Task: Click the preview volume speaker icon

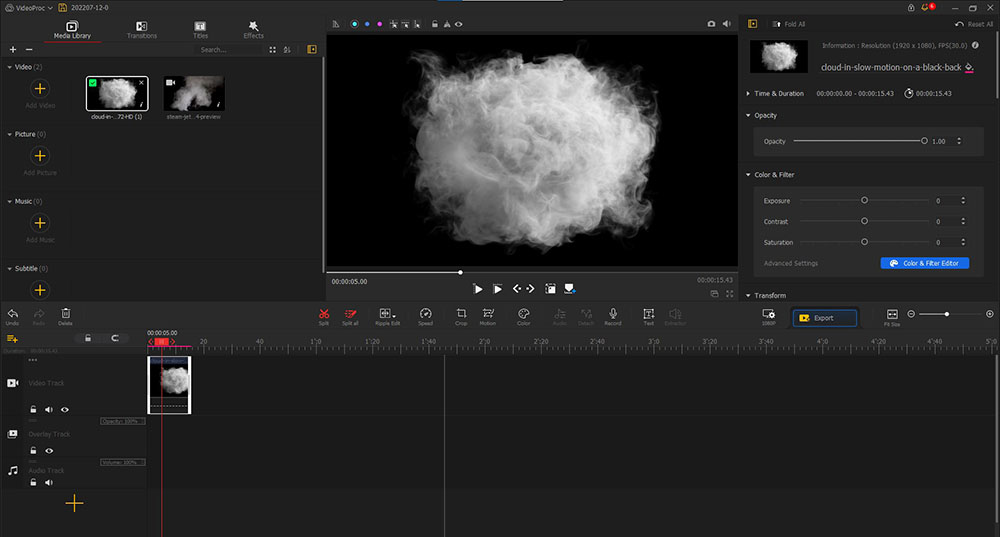Action: (x=726, y=24)
